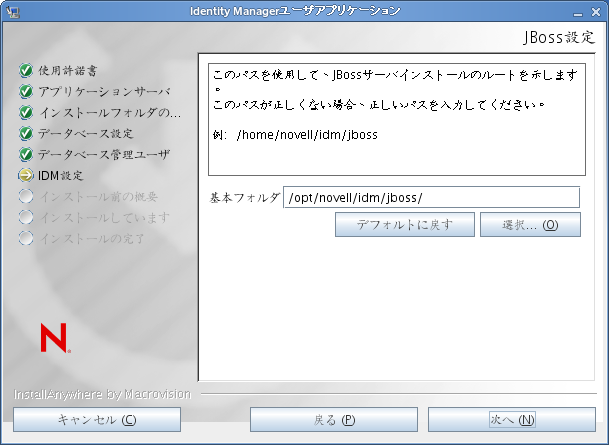Click the window menu icon in title bar

[x=13, y=12]
